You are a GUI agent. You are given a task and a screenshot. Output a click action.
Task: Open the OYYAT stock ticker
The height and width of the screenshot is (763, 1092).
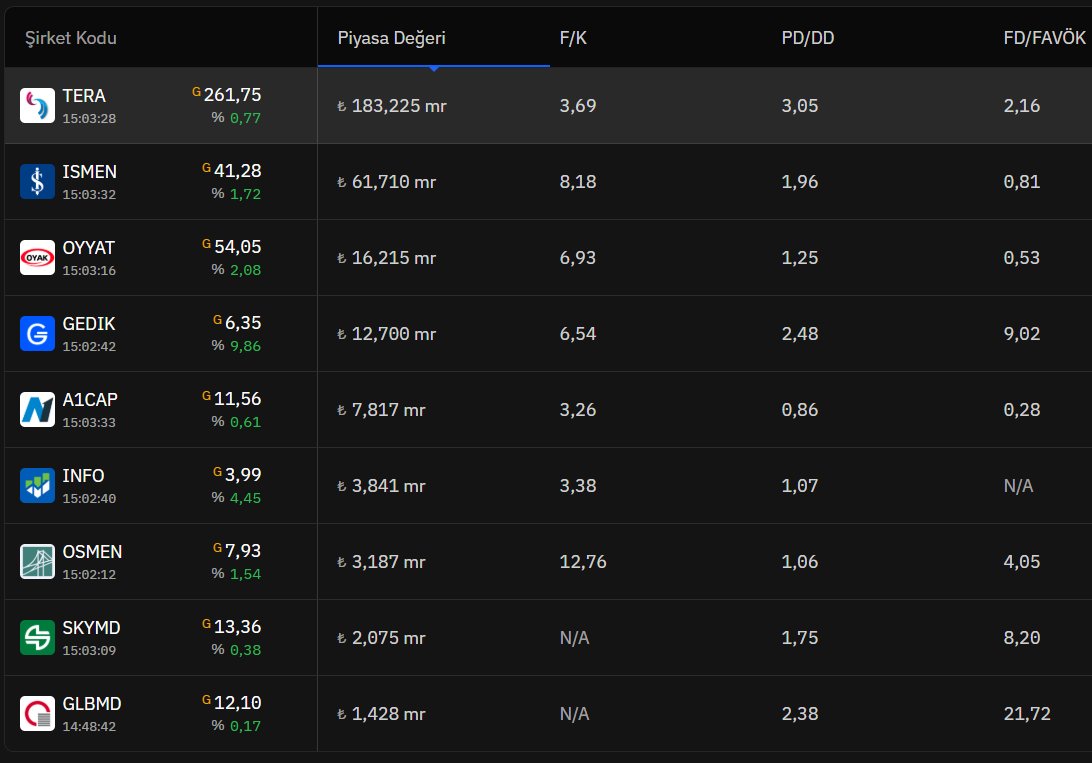point(88,247)
